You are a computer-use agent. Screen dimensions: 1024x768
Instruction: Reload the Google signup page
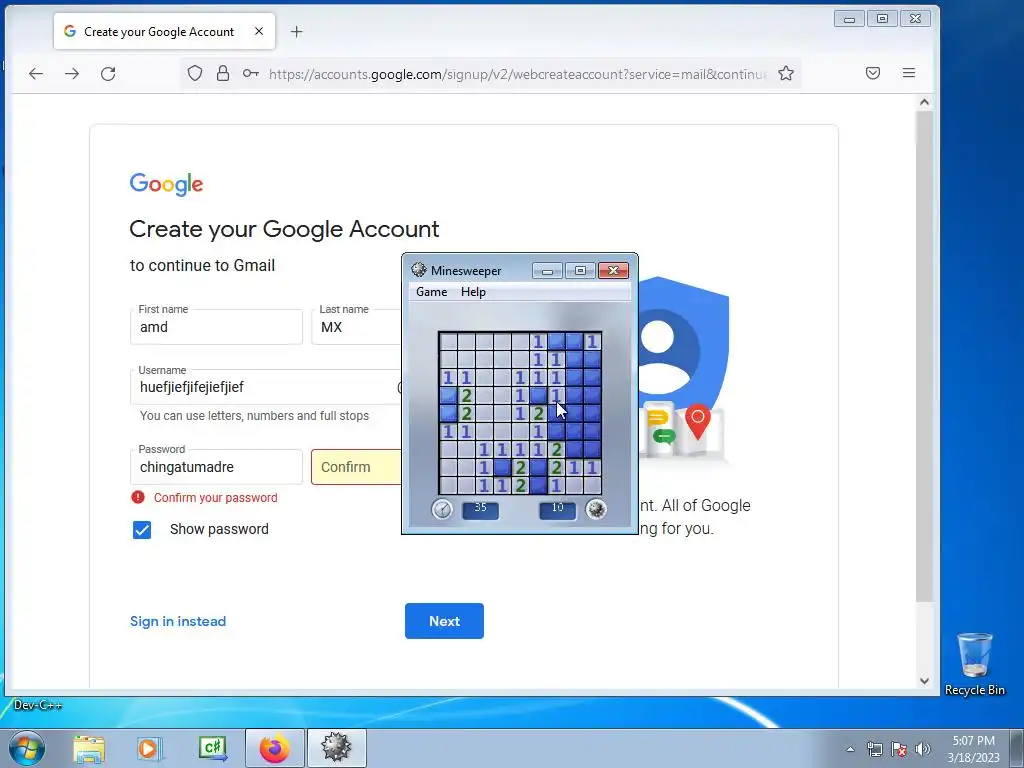(108, 74)
